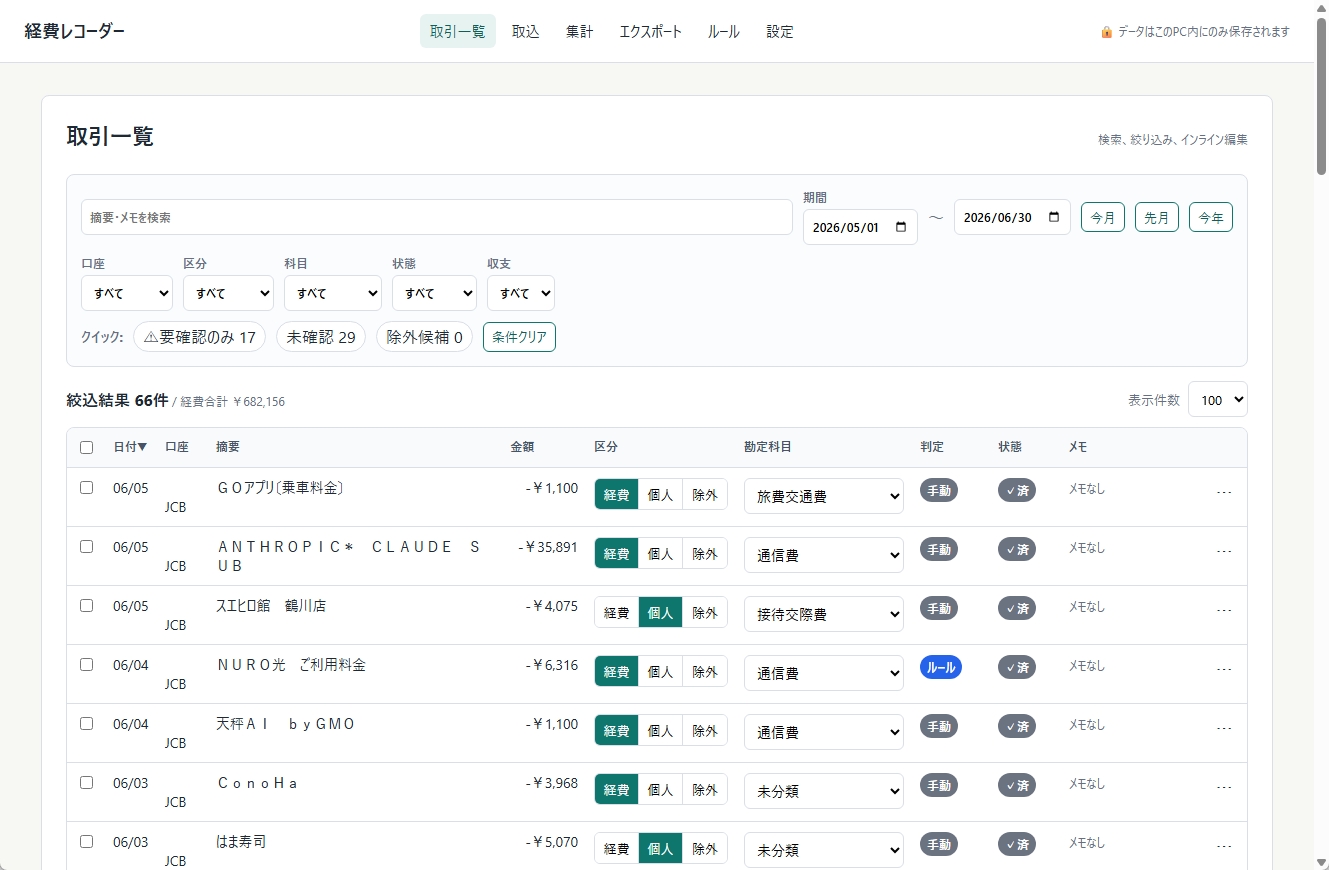
Task: Tick the select-all checkbox in table header
Action: 86,448
